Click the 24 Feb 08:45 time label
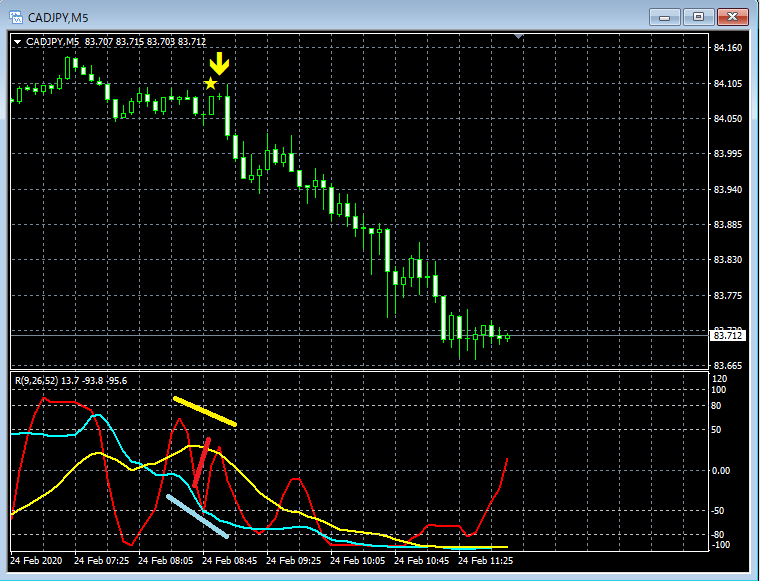 click(229, 561)
